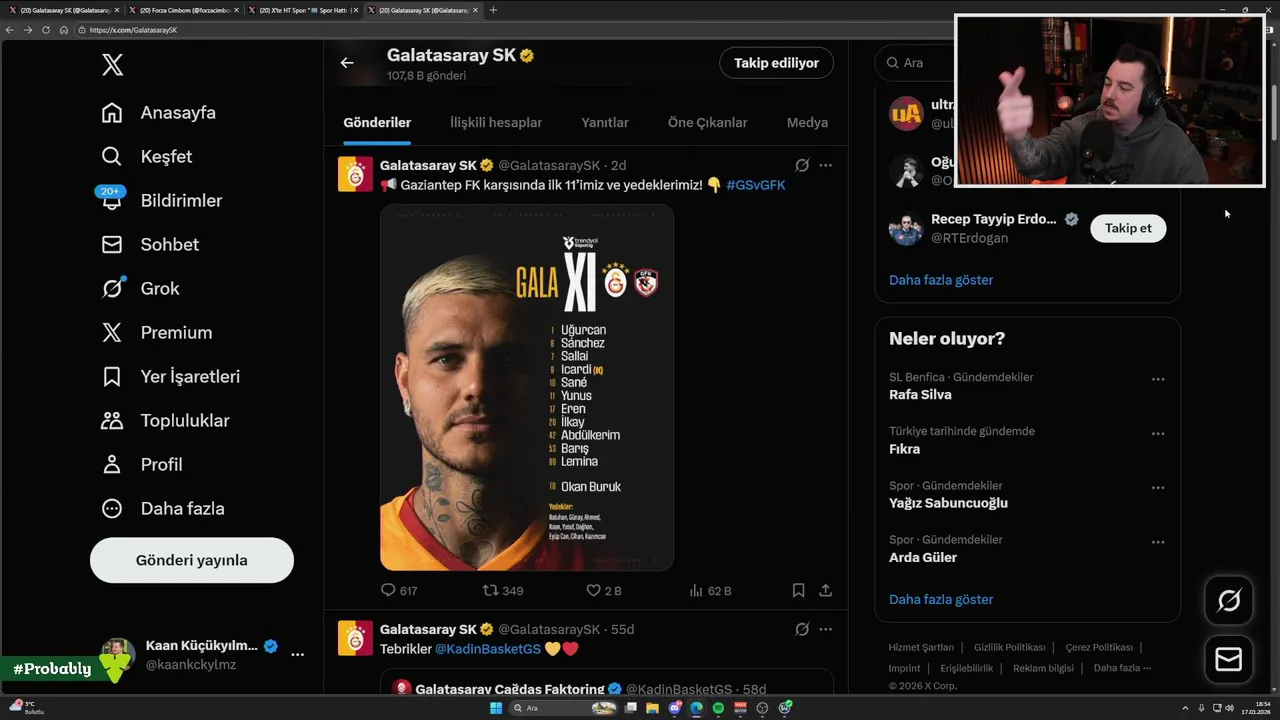Open options for Fıkra trend

[x=1158, y=434]
